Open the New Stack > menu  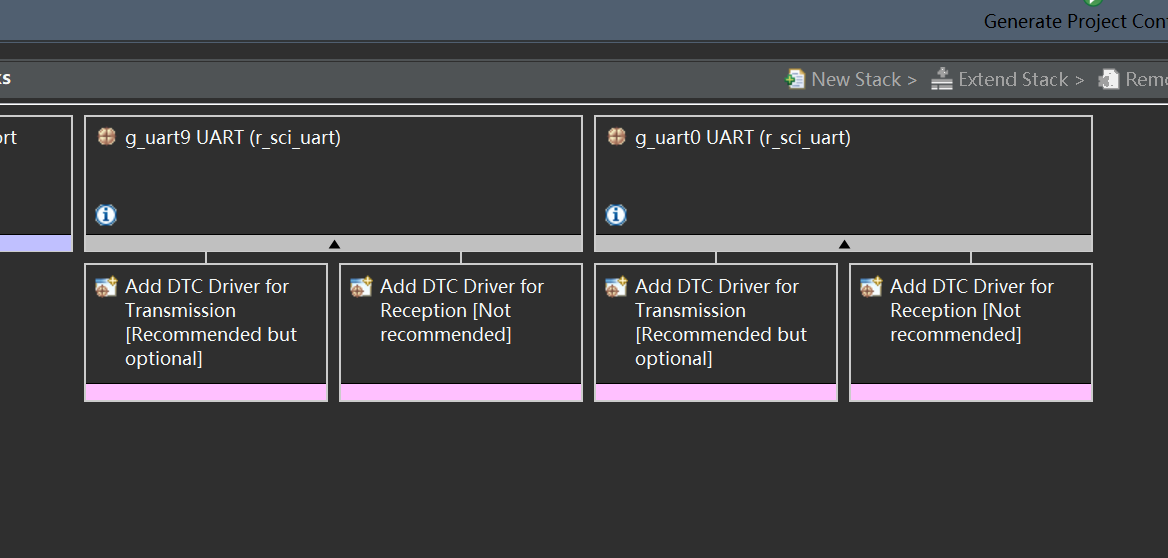tap(864, 79)
